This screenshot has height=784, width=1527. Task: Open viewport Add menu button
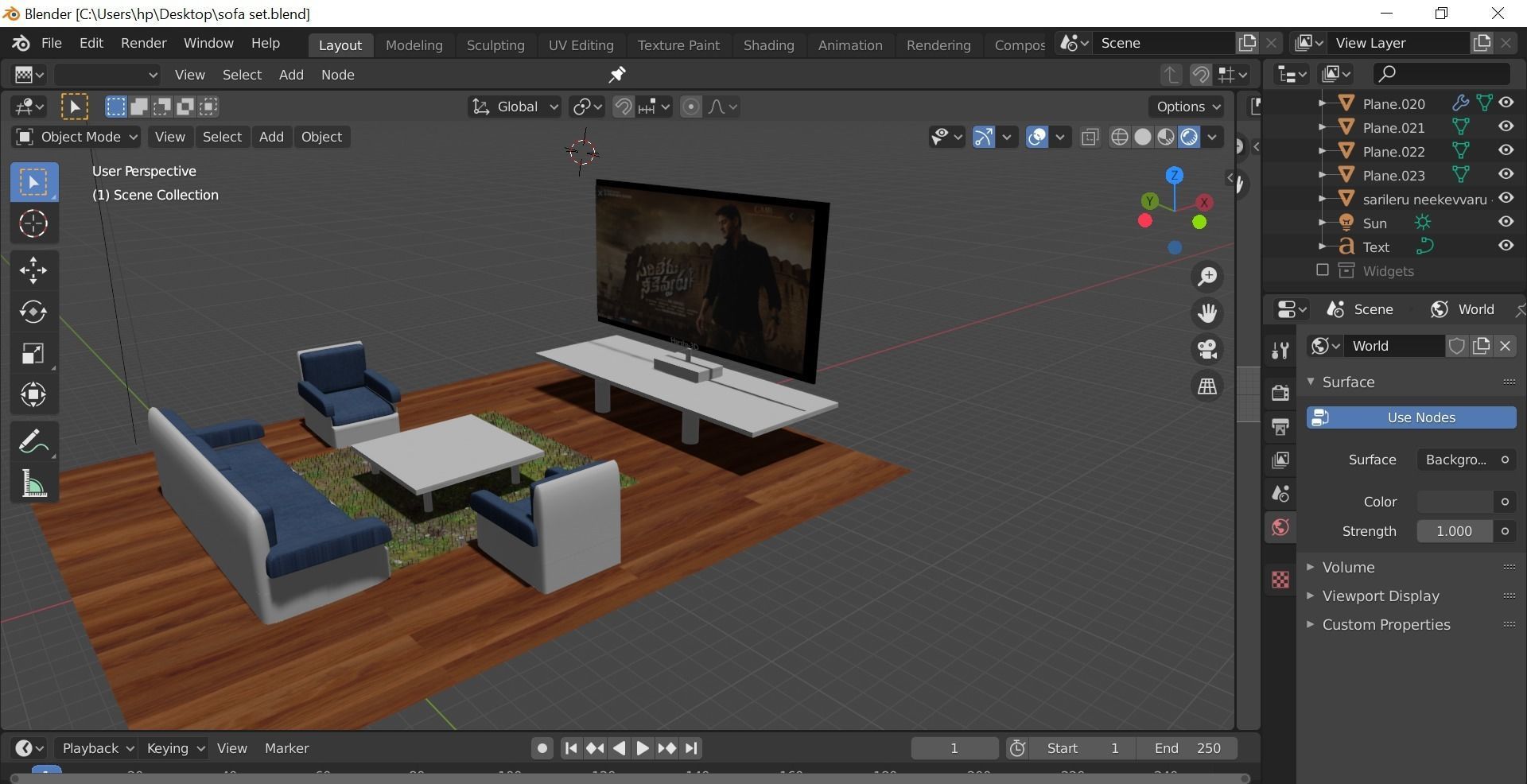[271, 137]
